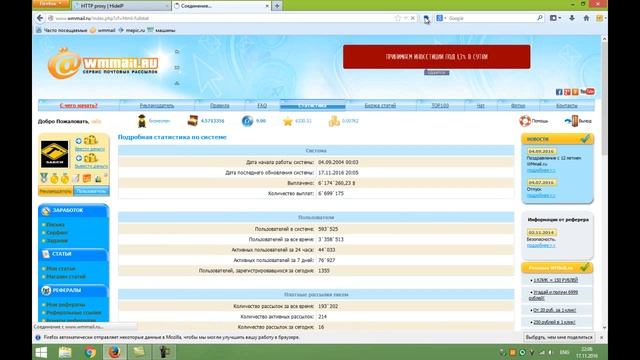Image resolution: width=640 pixels, height=360 pixels.
Task: Click the treasure chest balance icon
Action: tap(193, 121)
